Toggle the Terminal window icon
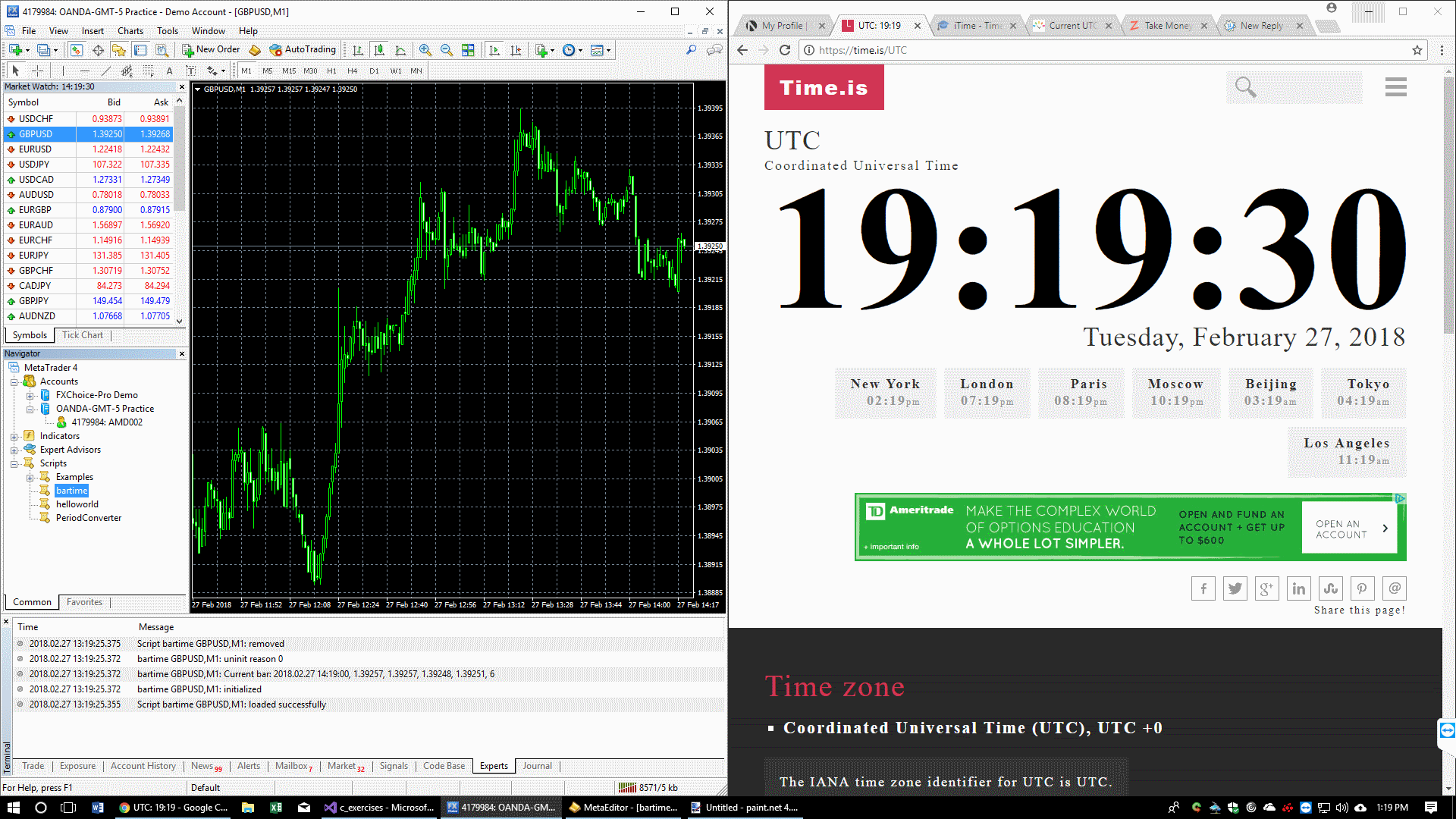This screenshot has height=819, width=1456. 140,50
